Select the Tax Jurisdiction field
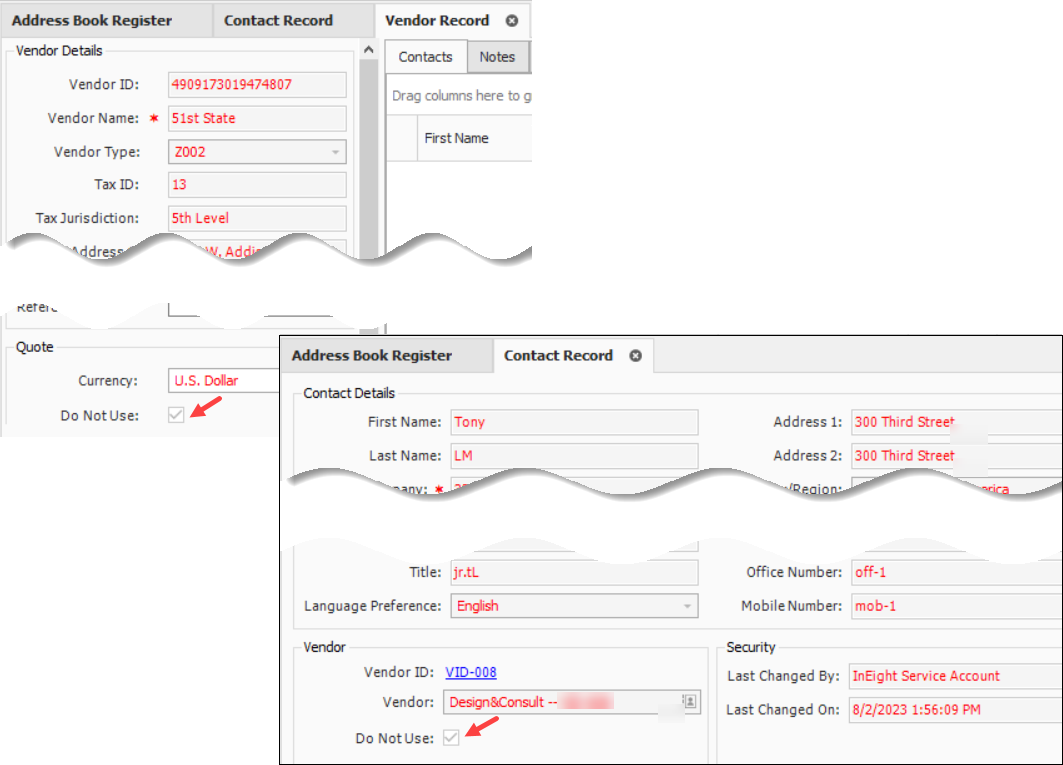This screenshot has height=765, width=1063. pyautogui.click(x=258, y=218)
